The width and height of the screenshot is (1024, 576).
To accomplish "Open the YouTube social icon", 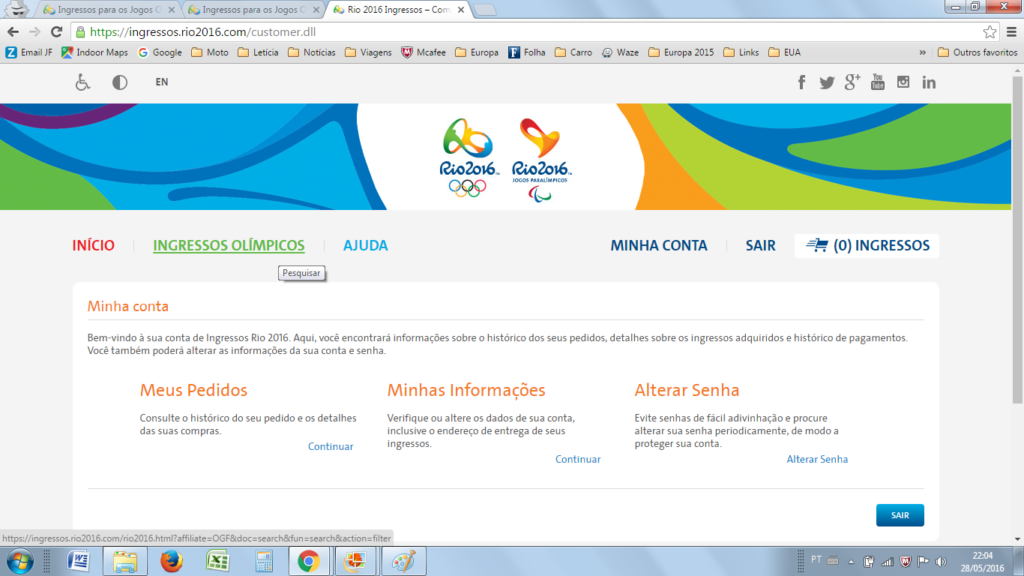I will [x=878, y=82].
